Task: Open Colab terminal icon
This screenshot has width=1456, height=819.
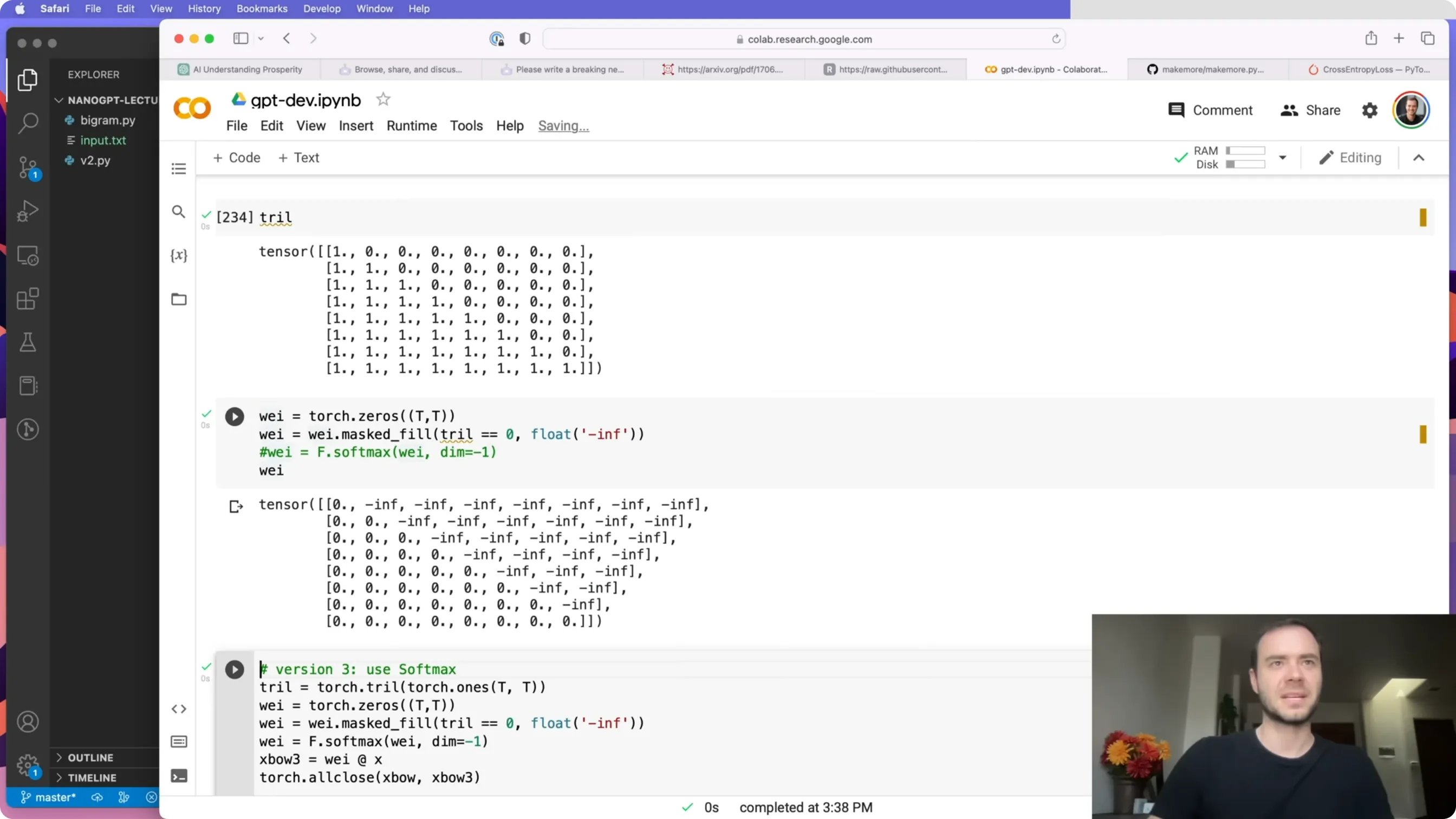Action: tap(179, 776)
